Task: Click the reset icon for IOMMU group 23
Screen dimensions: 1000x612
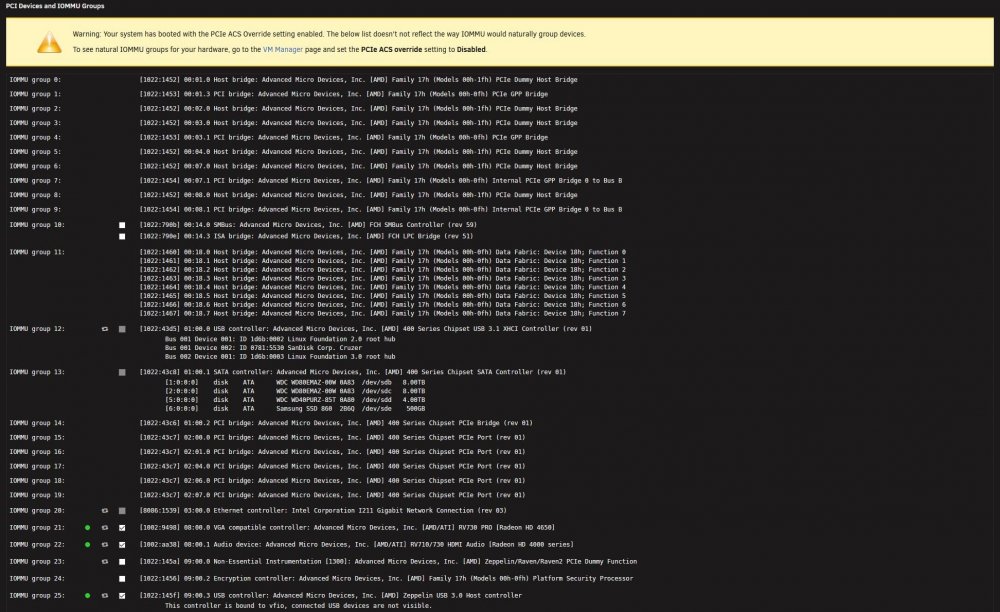Action: click(x=105, y=562)
